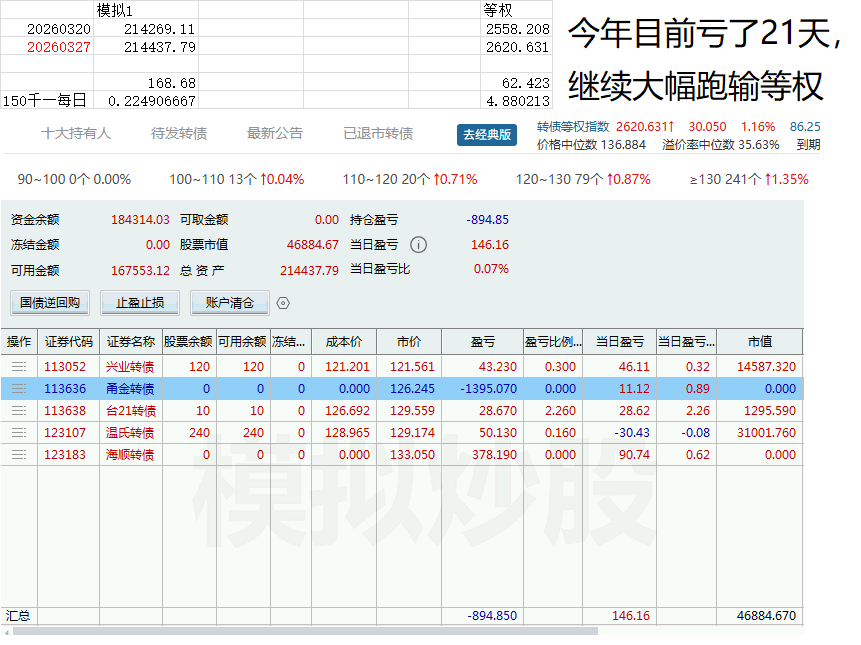The image size is (861, 645).
Task: Click the 去经典版 button
Action: tap(487, 135)
